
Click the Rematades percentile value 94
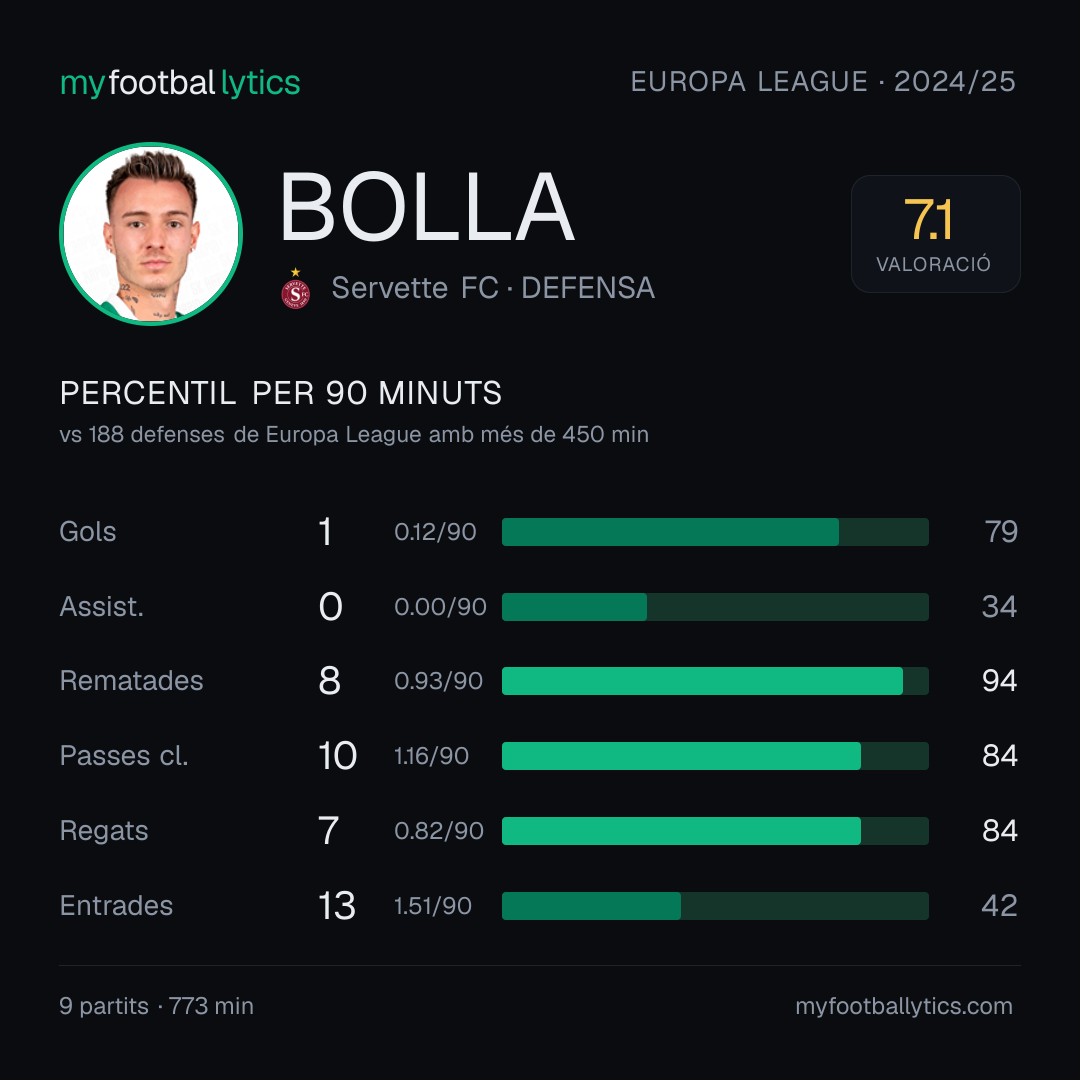tap(999, 681)
